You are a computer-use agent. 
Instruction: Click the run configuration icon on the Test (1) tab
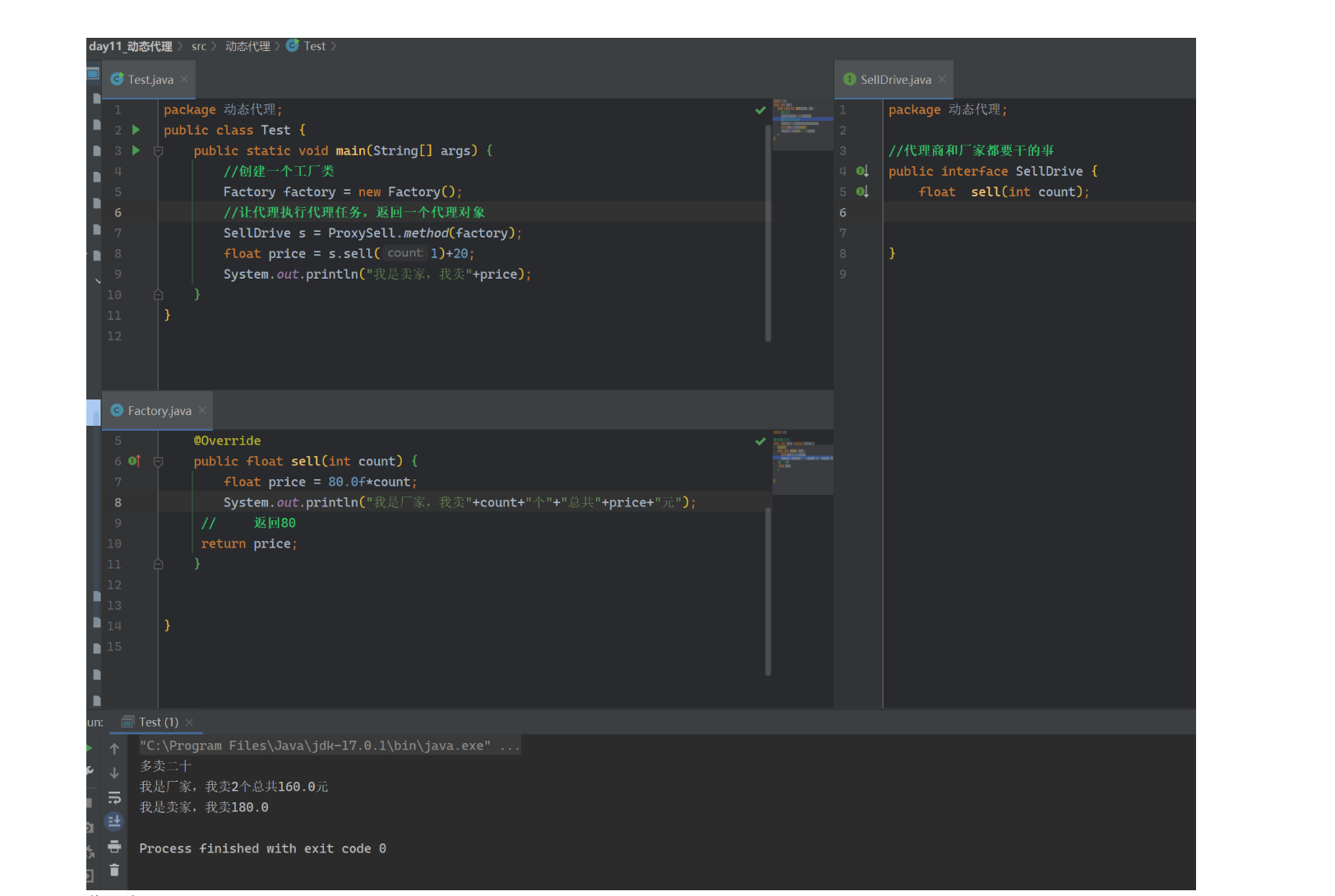(x=127, y=722)
